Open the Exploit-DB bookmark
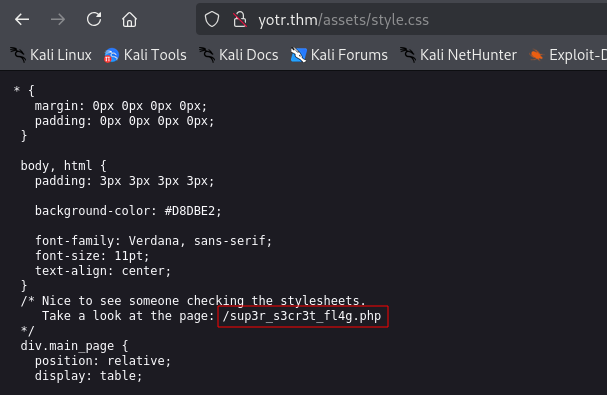The height and width of the screenshot is (395, 607). click(568, 55)
